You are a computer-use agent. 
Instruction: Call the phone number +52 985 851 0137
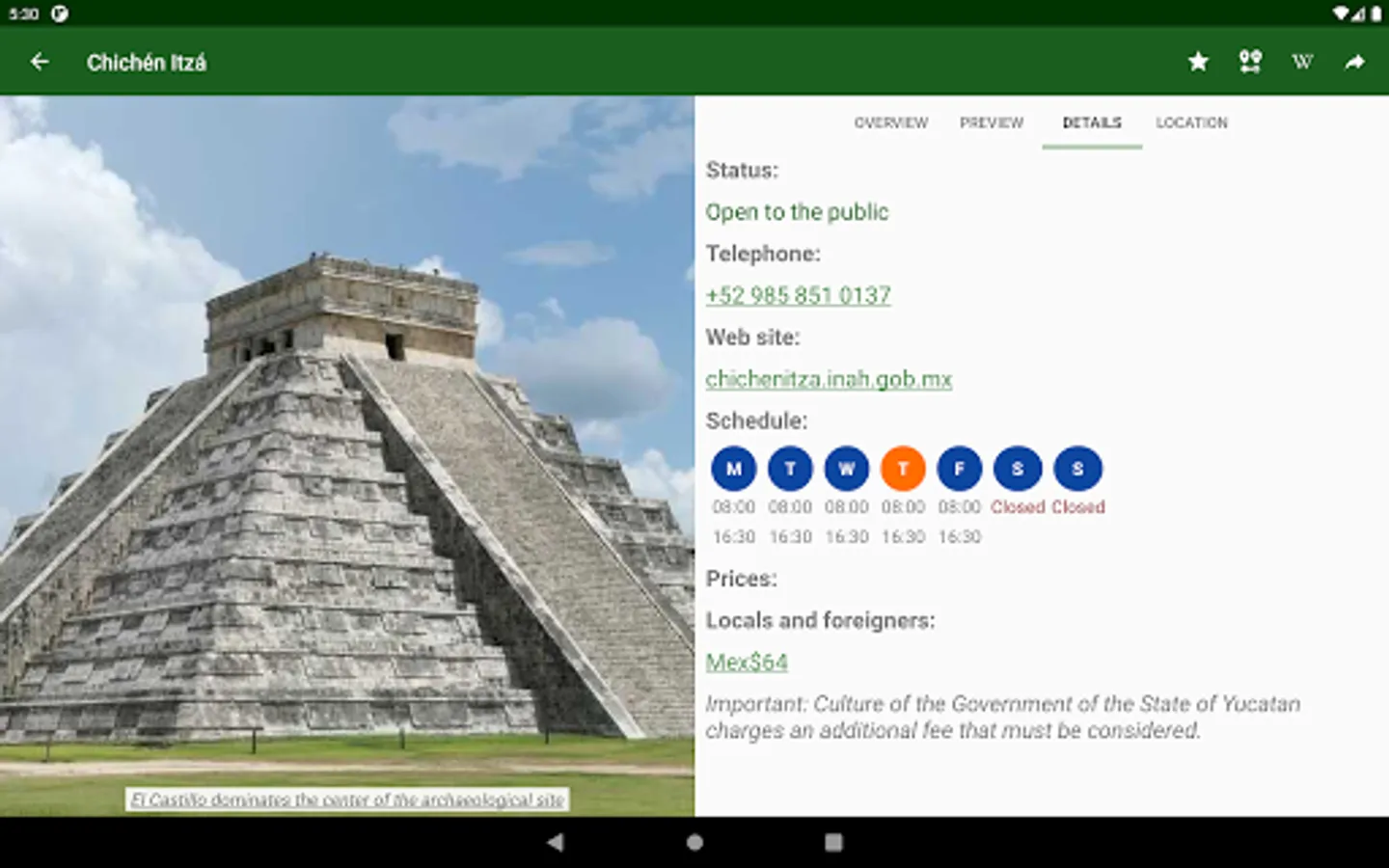[x=798, y=295]
